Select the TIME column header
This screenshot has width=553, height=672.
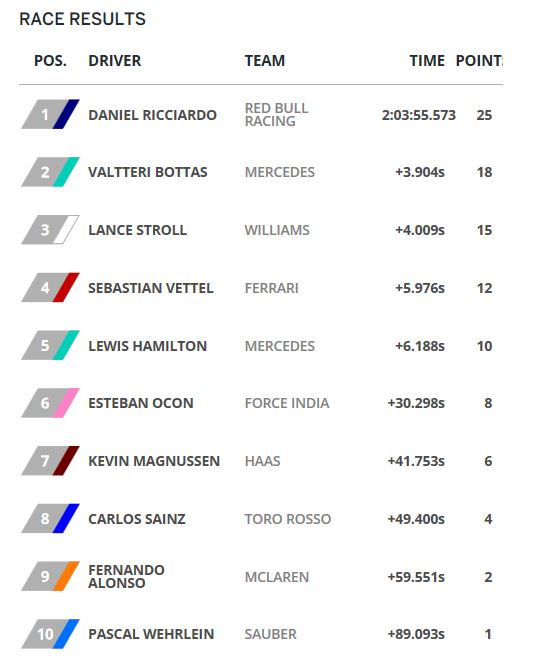click(x=427, y=61)
